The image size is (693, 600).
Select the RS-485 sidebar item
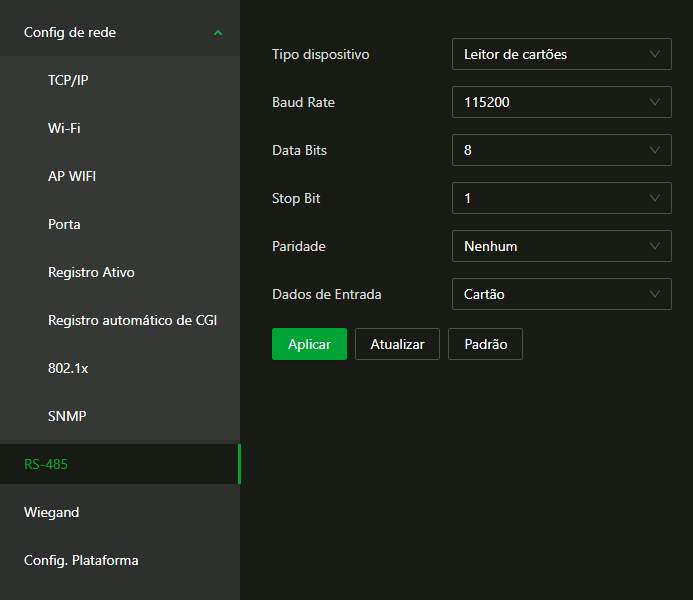point(120,464)
